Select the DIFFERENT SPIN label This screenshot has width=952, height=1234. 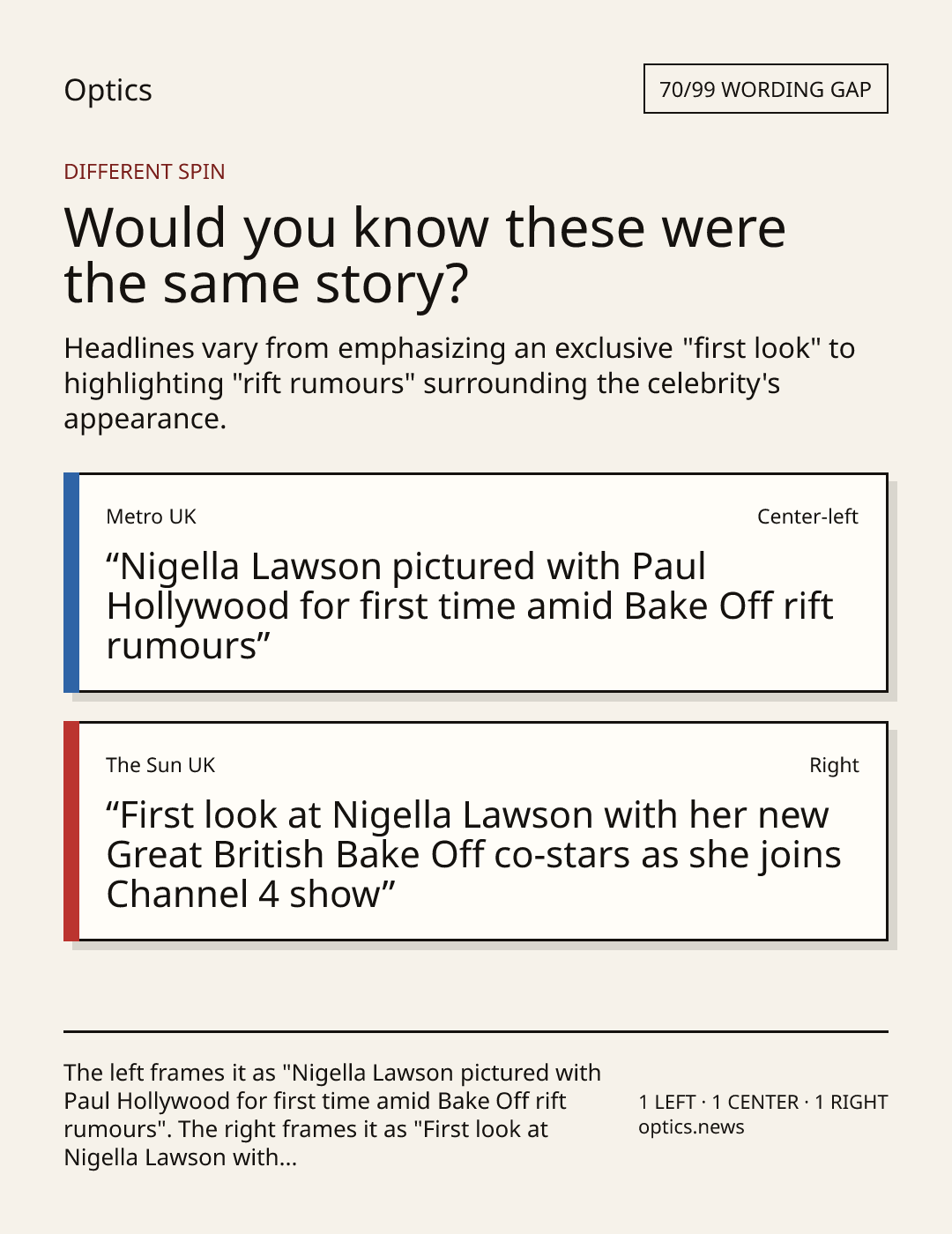[145, 171]
